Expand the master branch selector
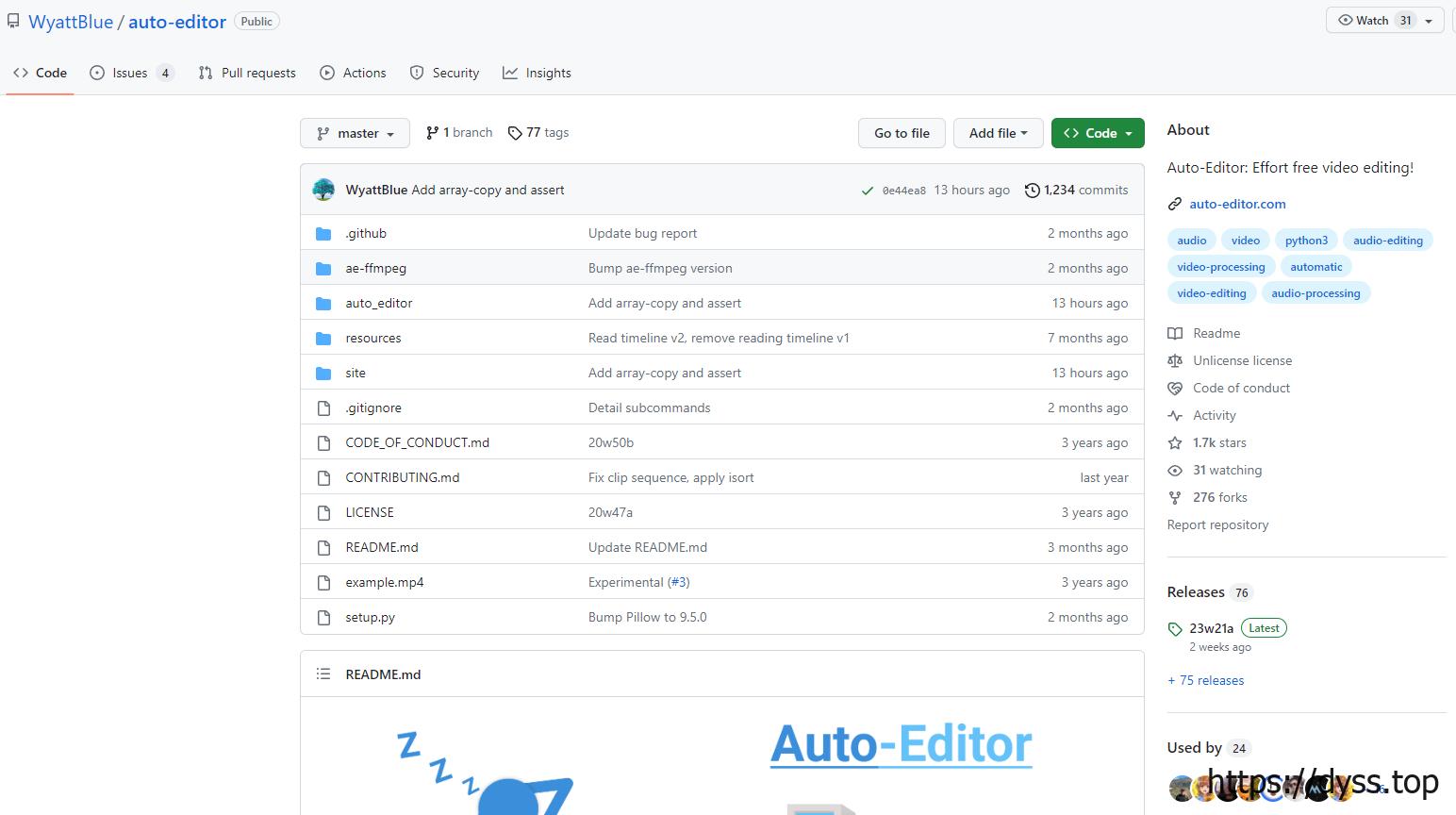 (x=355, y=133)
